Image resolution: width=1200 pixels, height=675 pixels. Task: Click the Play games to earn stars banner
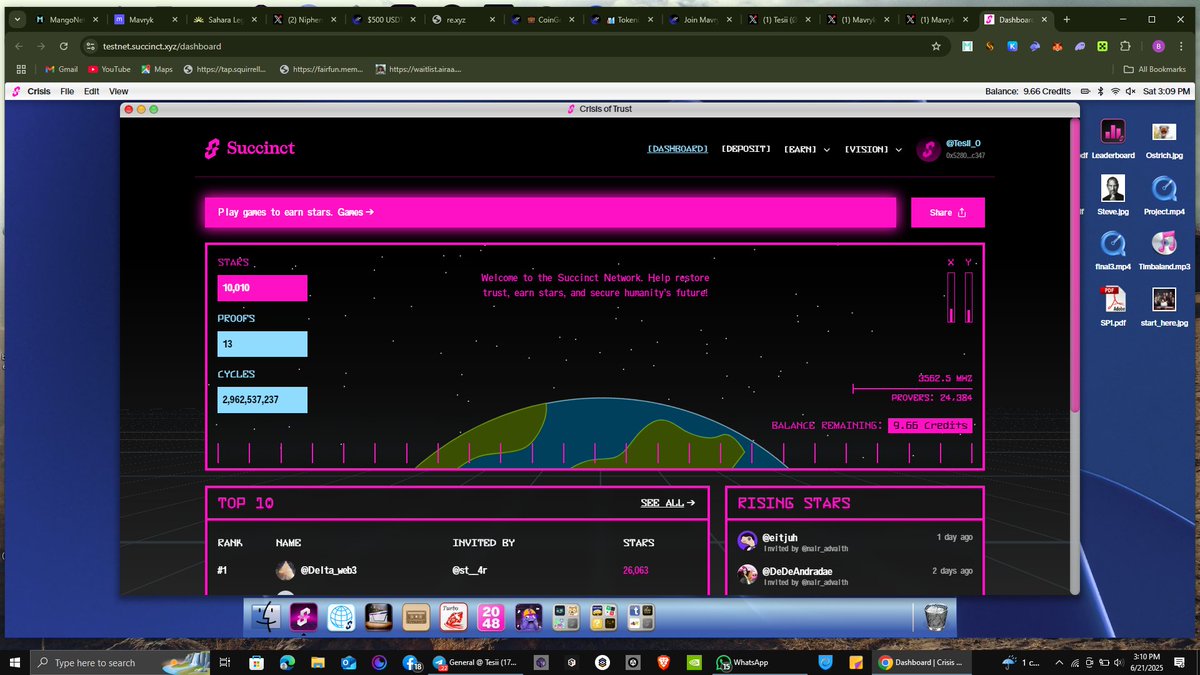(550, 212)
